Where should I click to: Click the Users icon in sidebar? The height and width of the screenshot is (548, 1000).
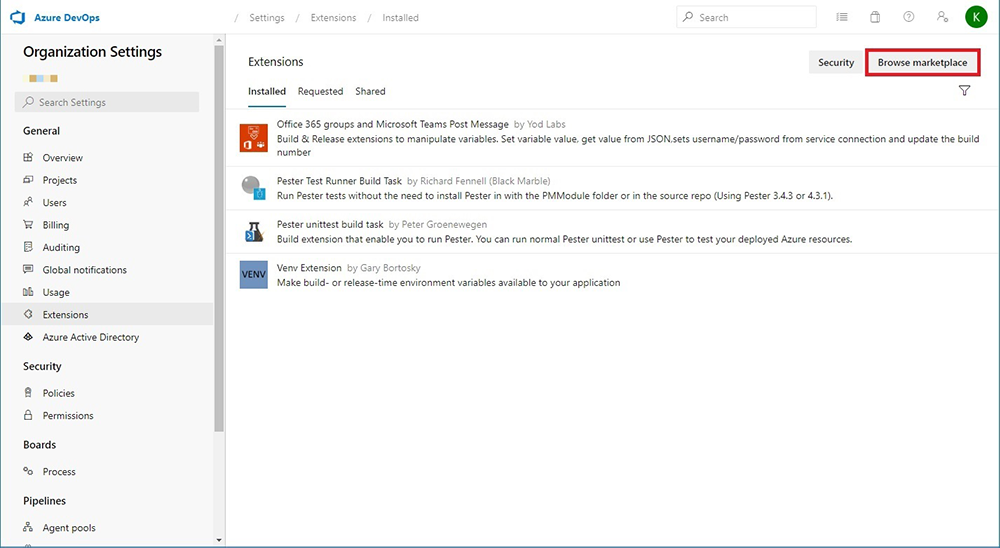28,202
